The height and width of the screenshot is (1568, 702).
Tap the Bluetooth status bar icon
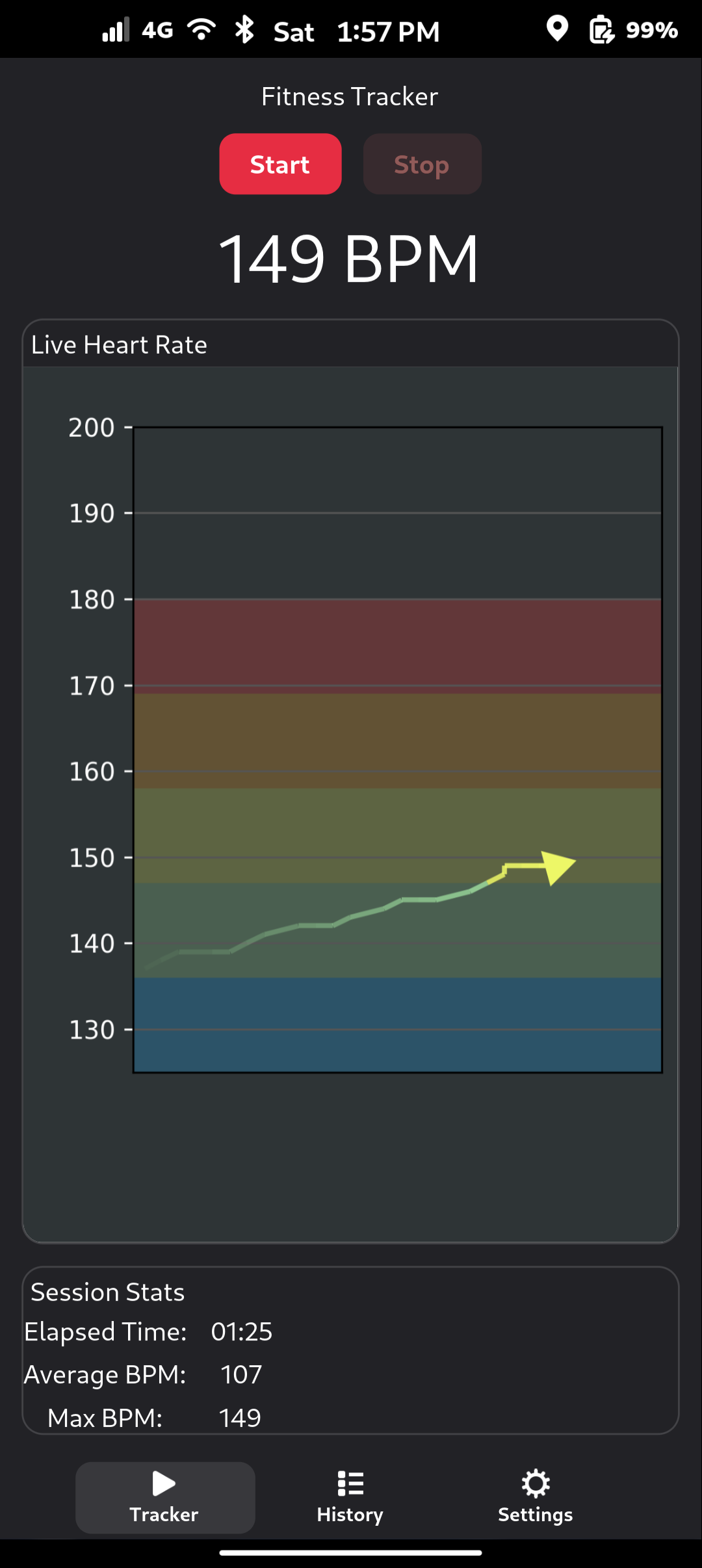pyautogui.click(x=244, y=30)
